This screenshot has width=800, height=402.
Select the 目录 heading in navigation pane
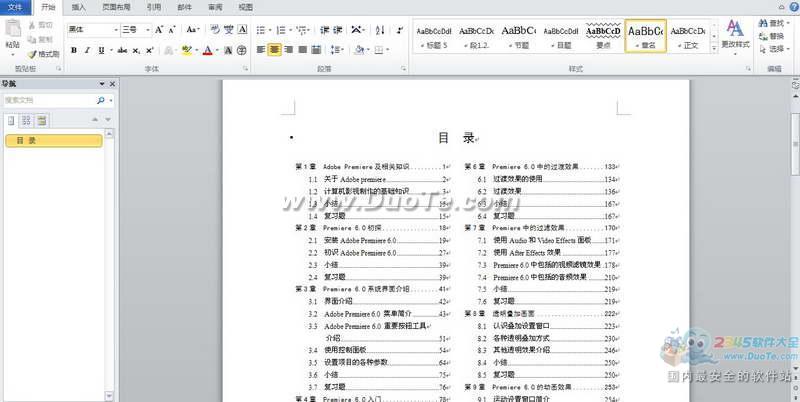pos(54,141)
